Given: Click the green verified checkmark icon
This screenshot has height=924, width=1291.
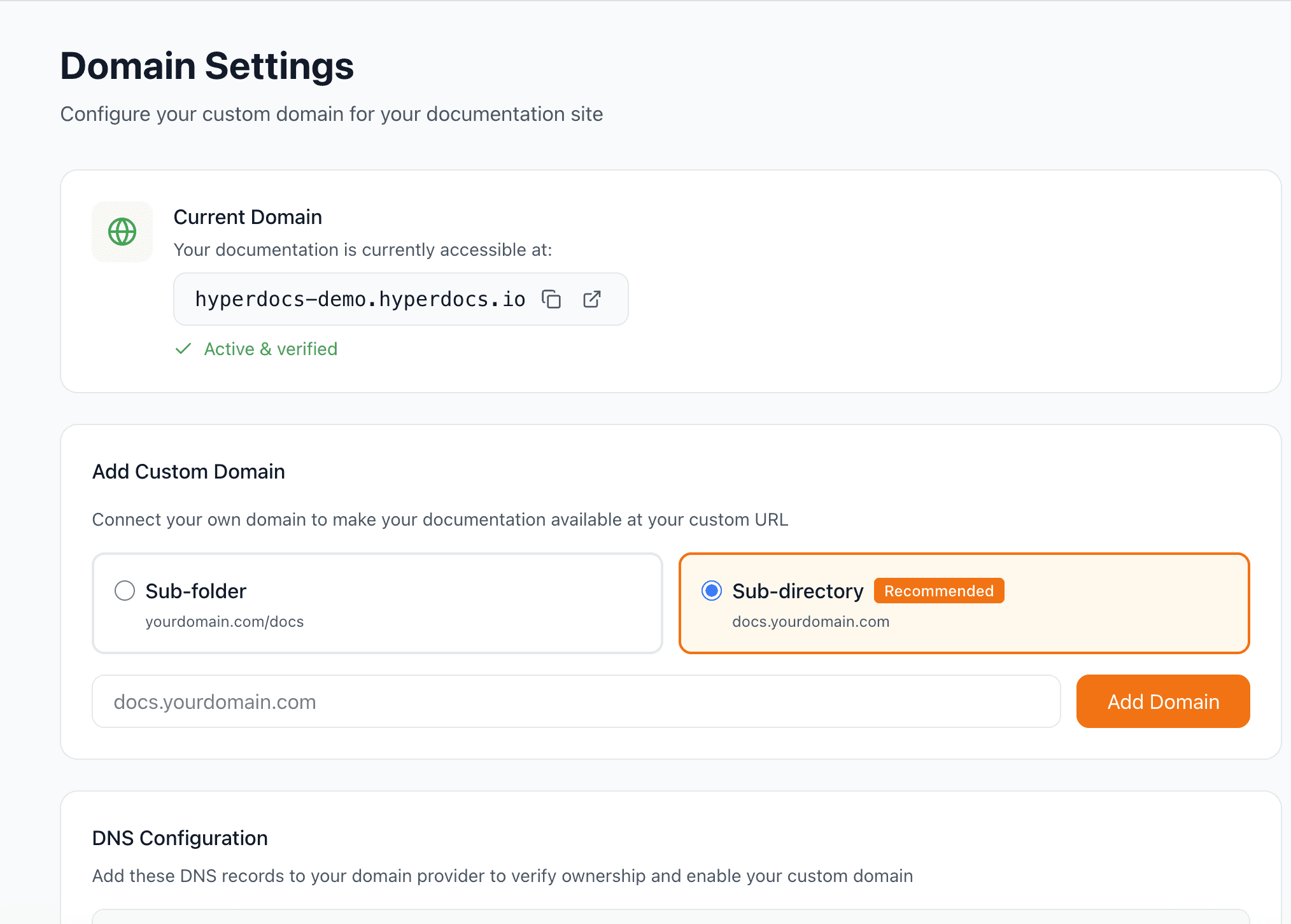Looking at the screenshot, I should pyautogui.click(x=183, y=349).
